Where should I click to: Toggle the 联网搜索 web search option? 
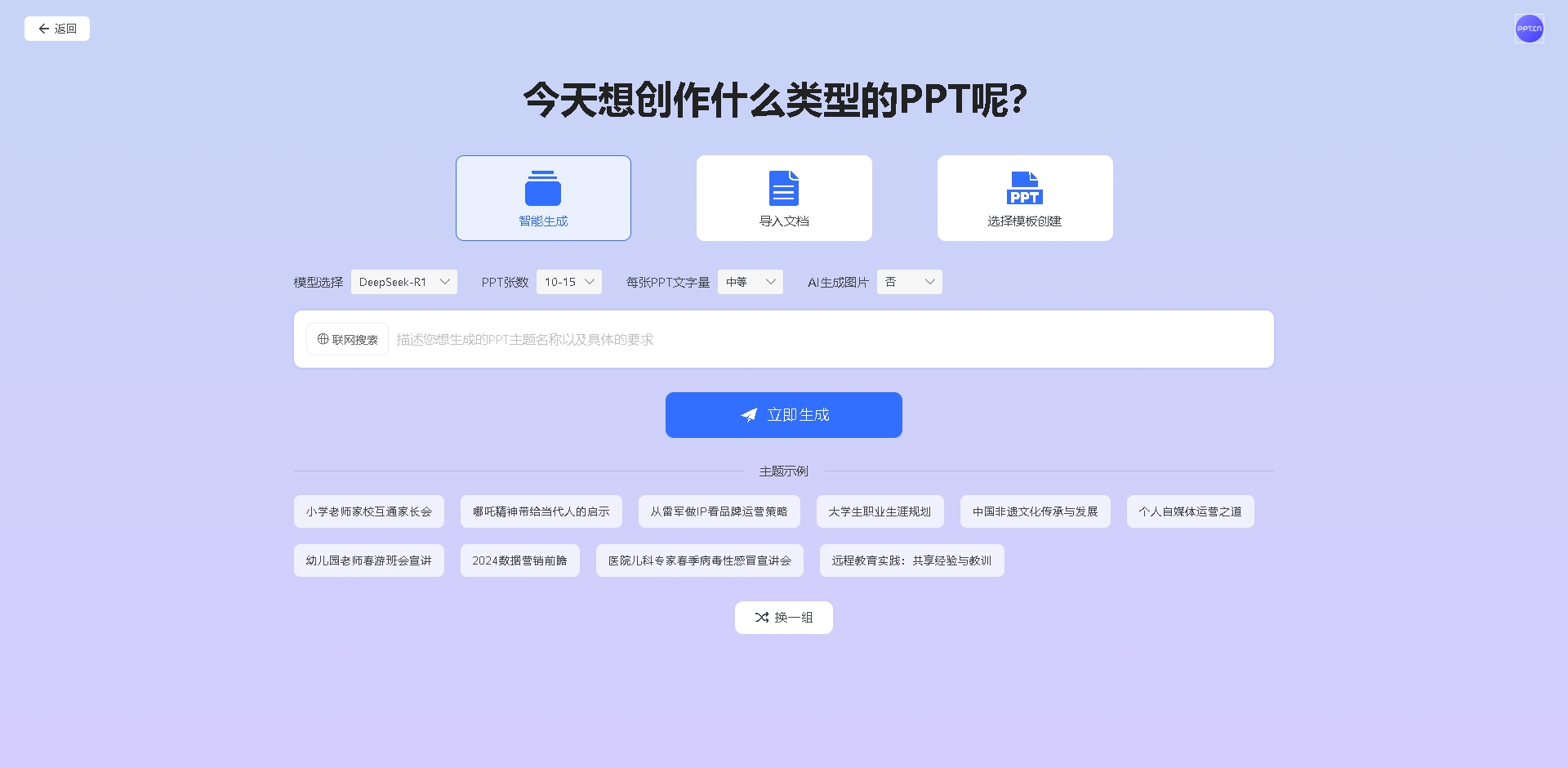coord(347,339)
